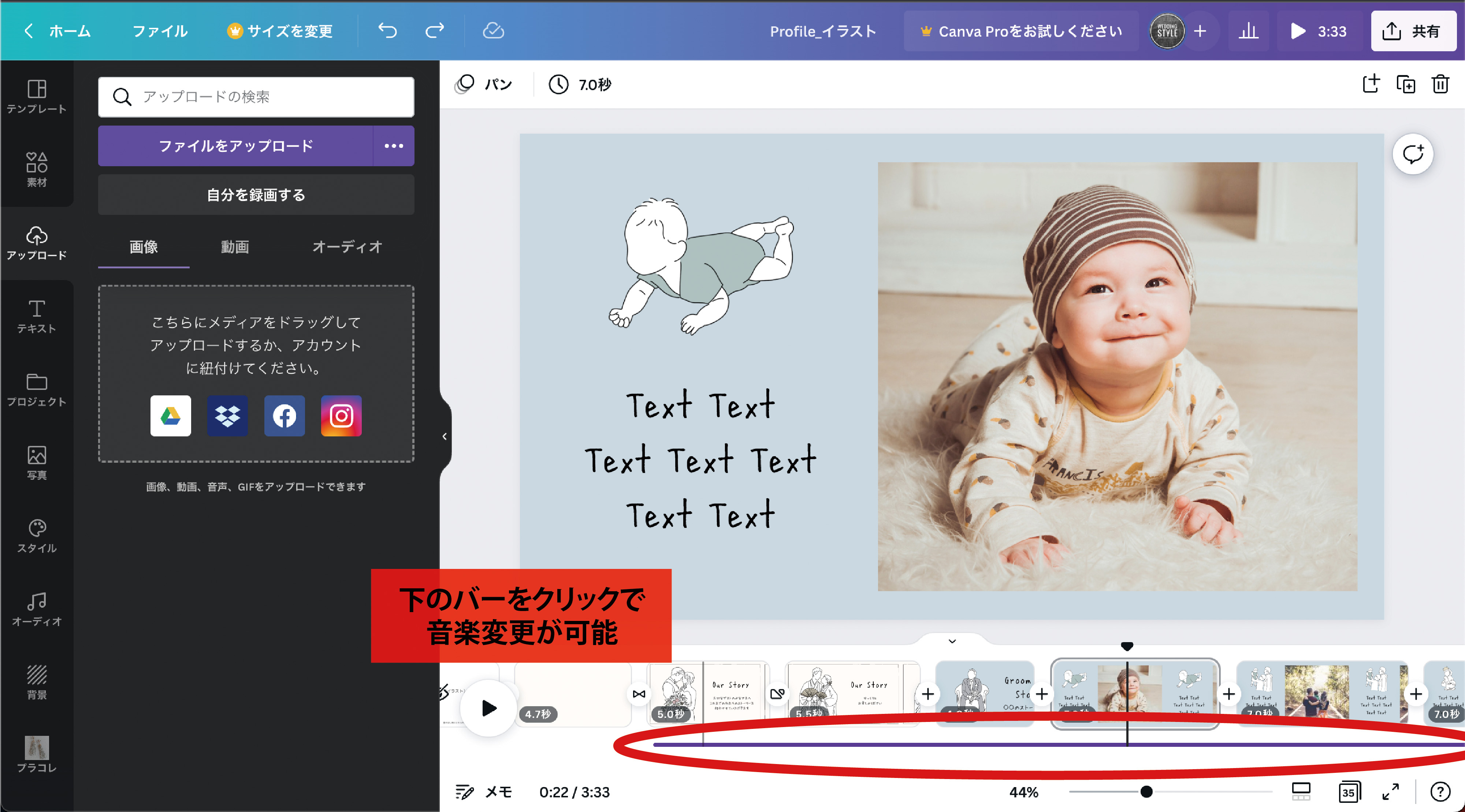Open more upload options with the ellipsis

[x=394, y=146]
